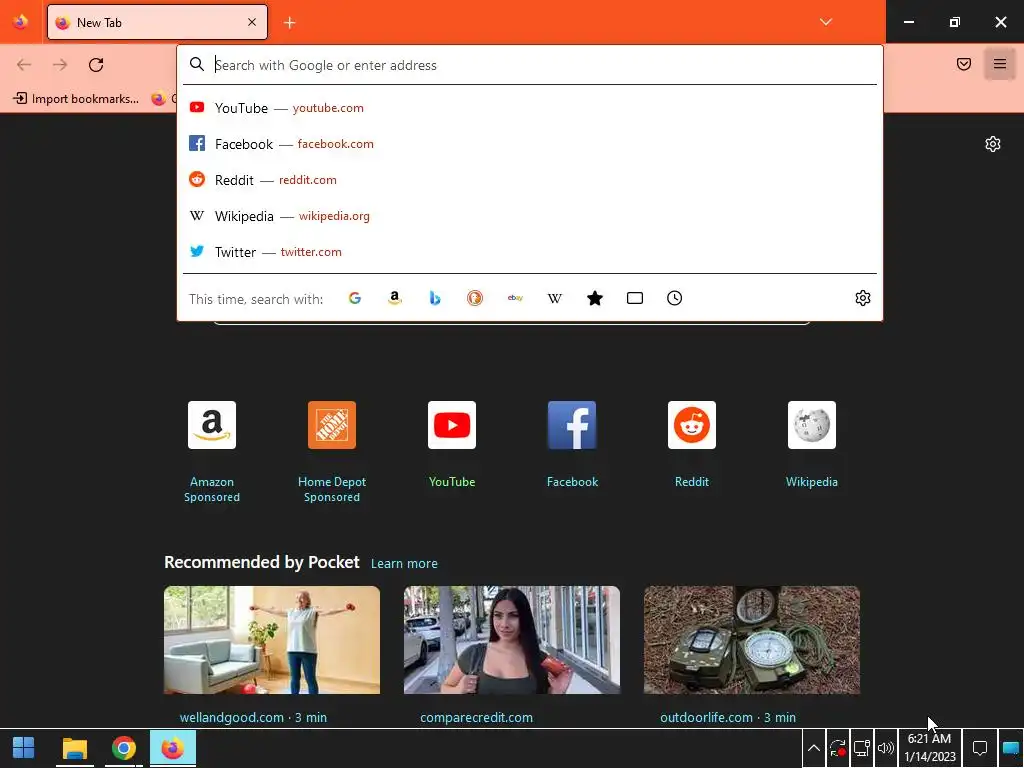Image resolution: width=1024 pixels, height=768 pixels.
Task: Expand the list all tabs chevron
Action: pyautogui.click(x=826, y=22)
